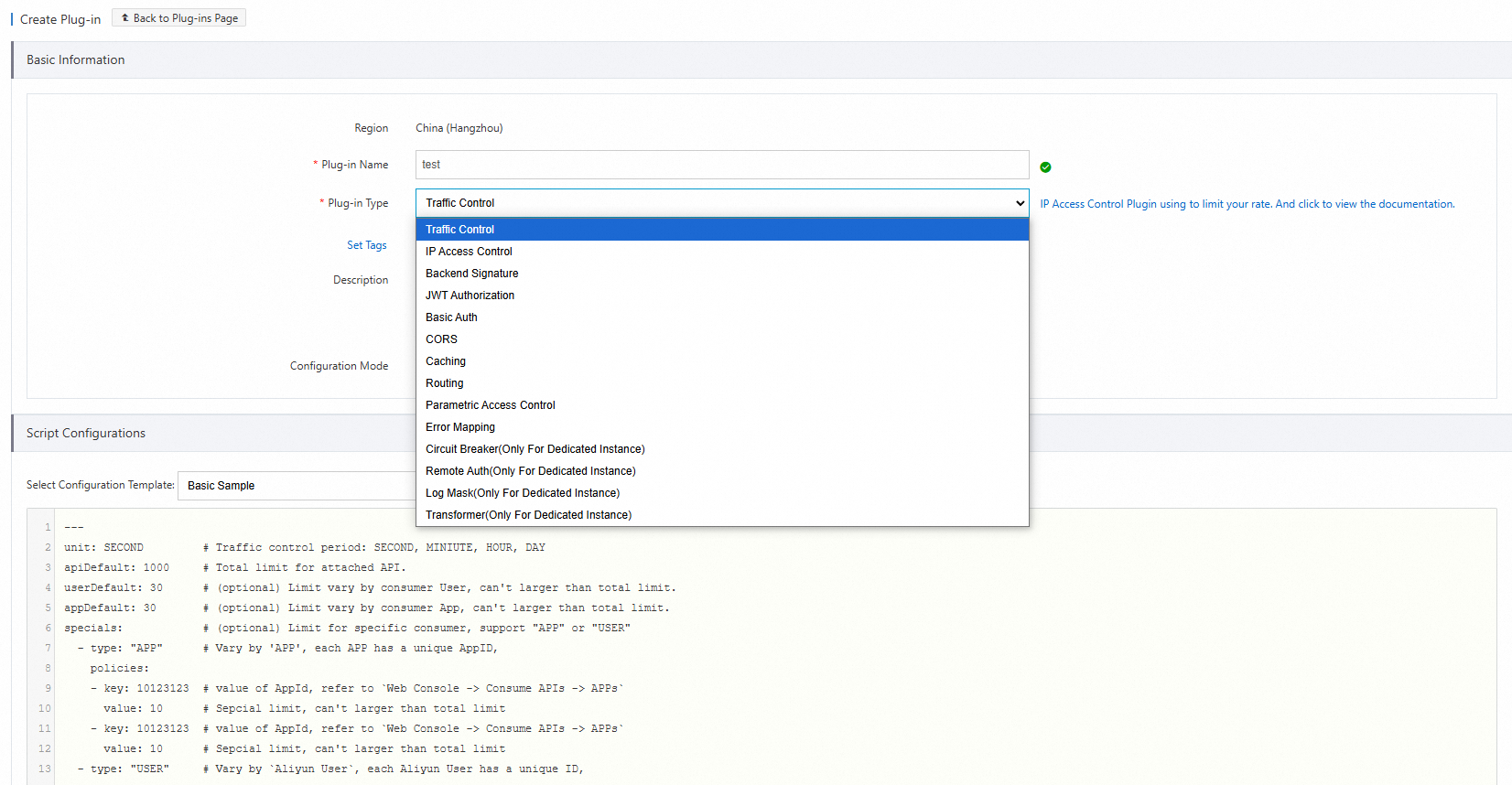Select Routing from the type list
The image size is (1512, 785).
click(445, 383)
